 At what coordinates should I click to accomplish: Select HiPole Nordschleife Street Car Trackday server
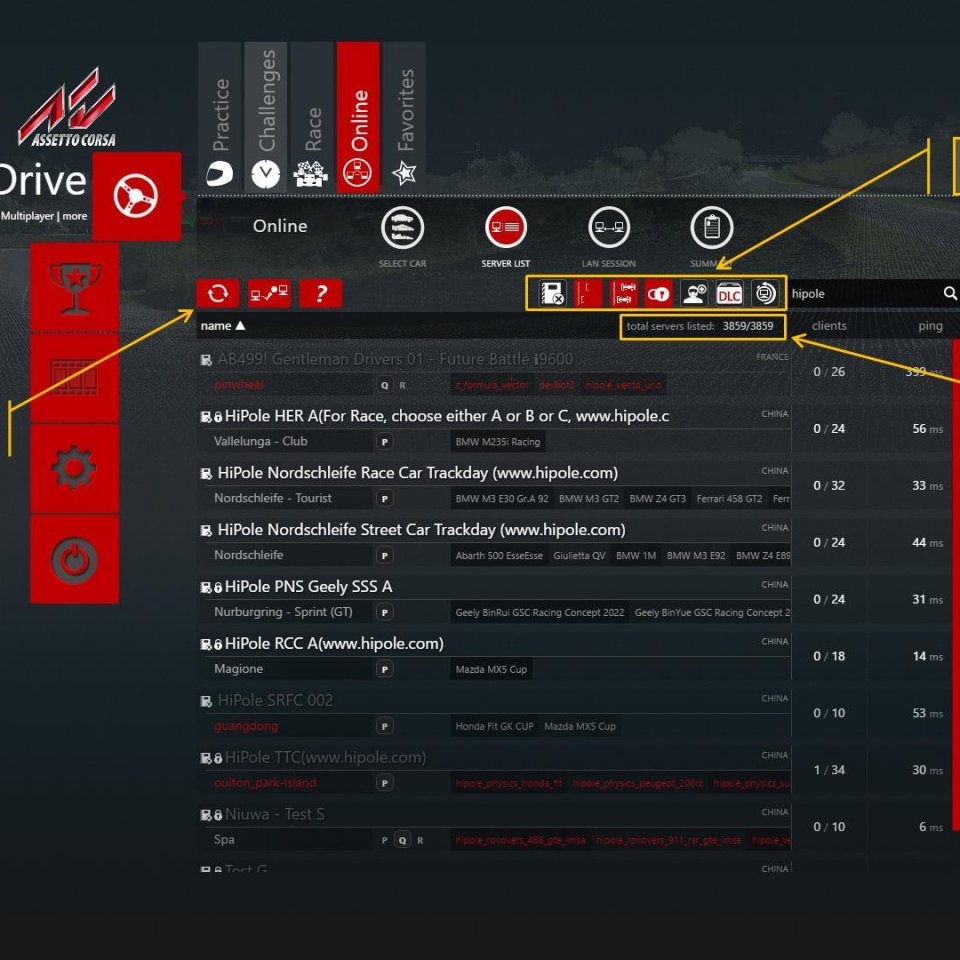493,542
